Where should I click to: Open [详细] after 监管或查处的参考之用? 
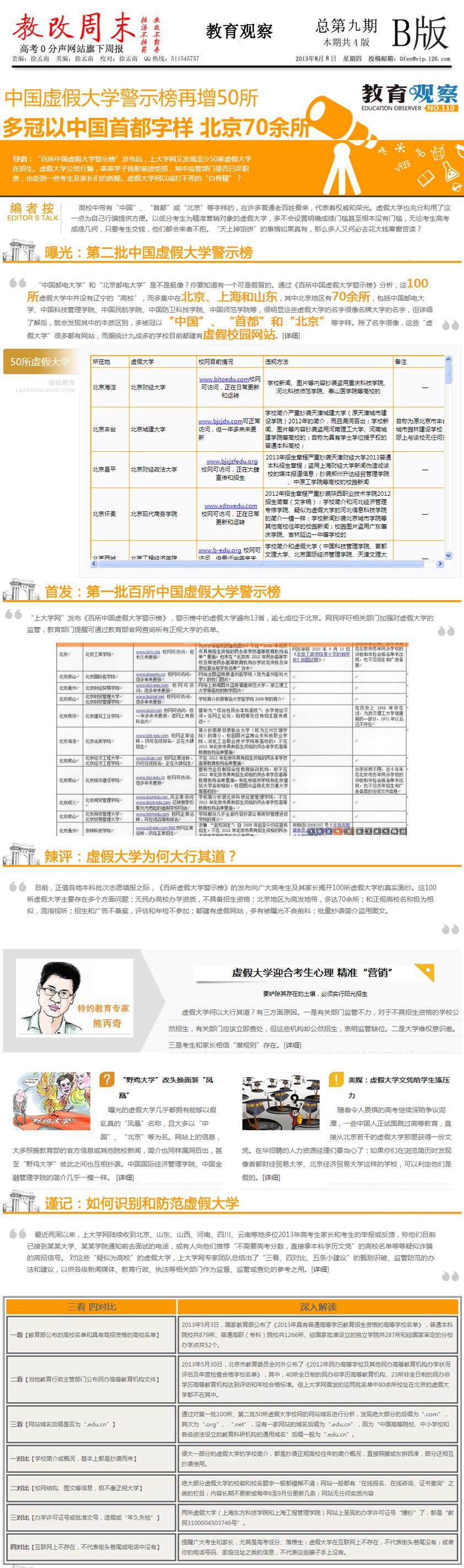pos(320,1270)
